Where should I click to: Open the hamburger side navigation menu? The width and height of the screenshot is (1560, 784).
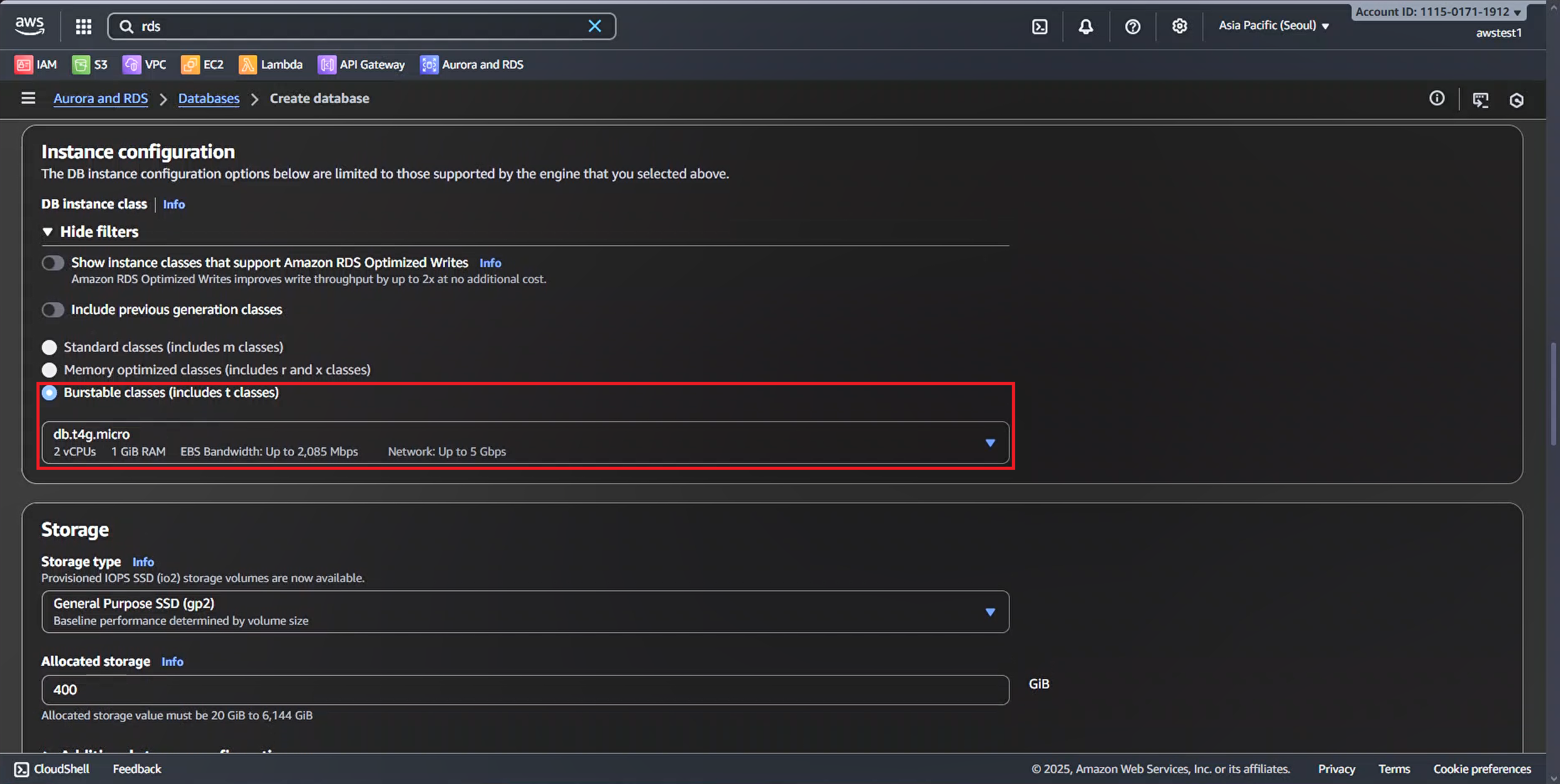tap(28, 99)
